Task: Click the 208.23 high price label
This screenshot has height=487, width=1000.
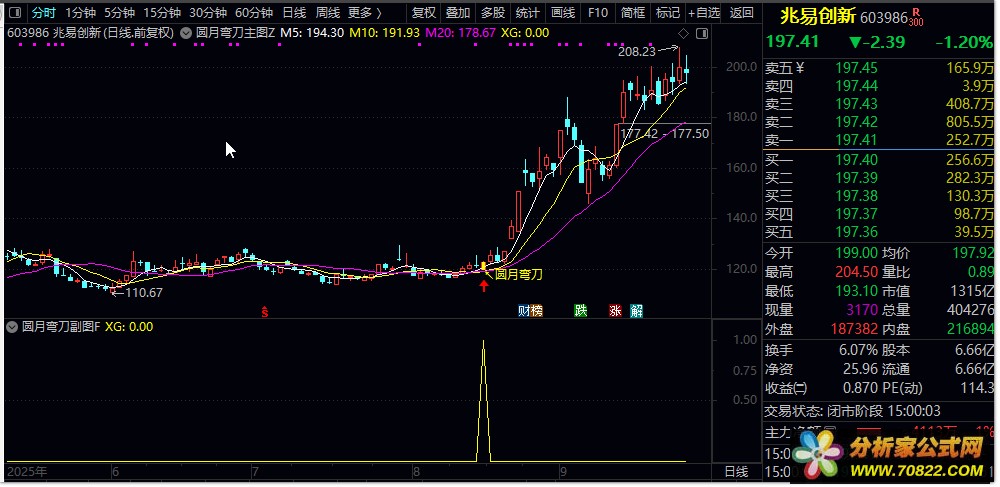Action: [x=636, y=52]
